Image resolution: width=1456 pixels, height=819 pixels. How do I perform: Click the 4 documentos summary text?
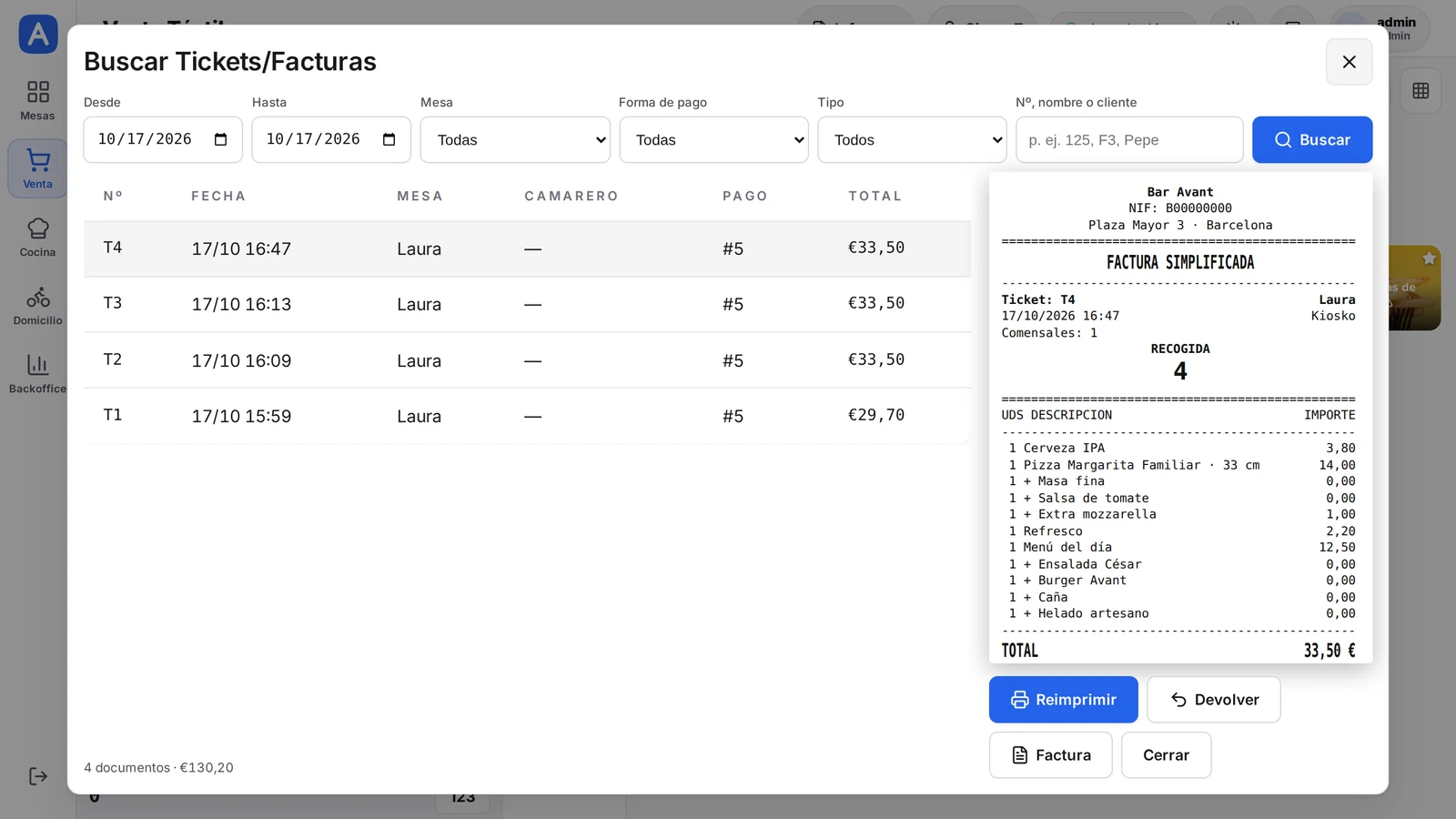tap(158, 767)
